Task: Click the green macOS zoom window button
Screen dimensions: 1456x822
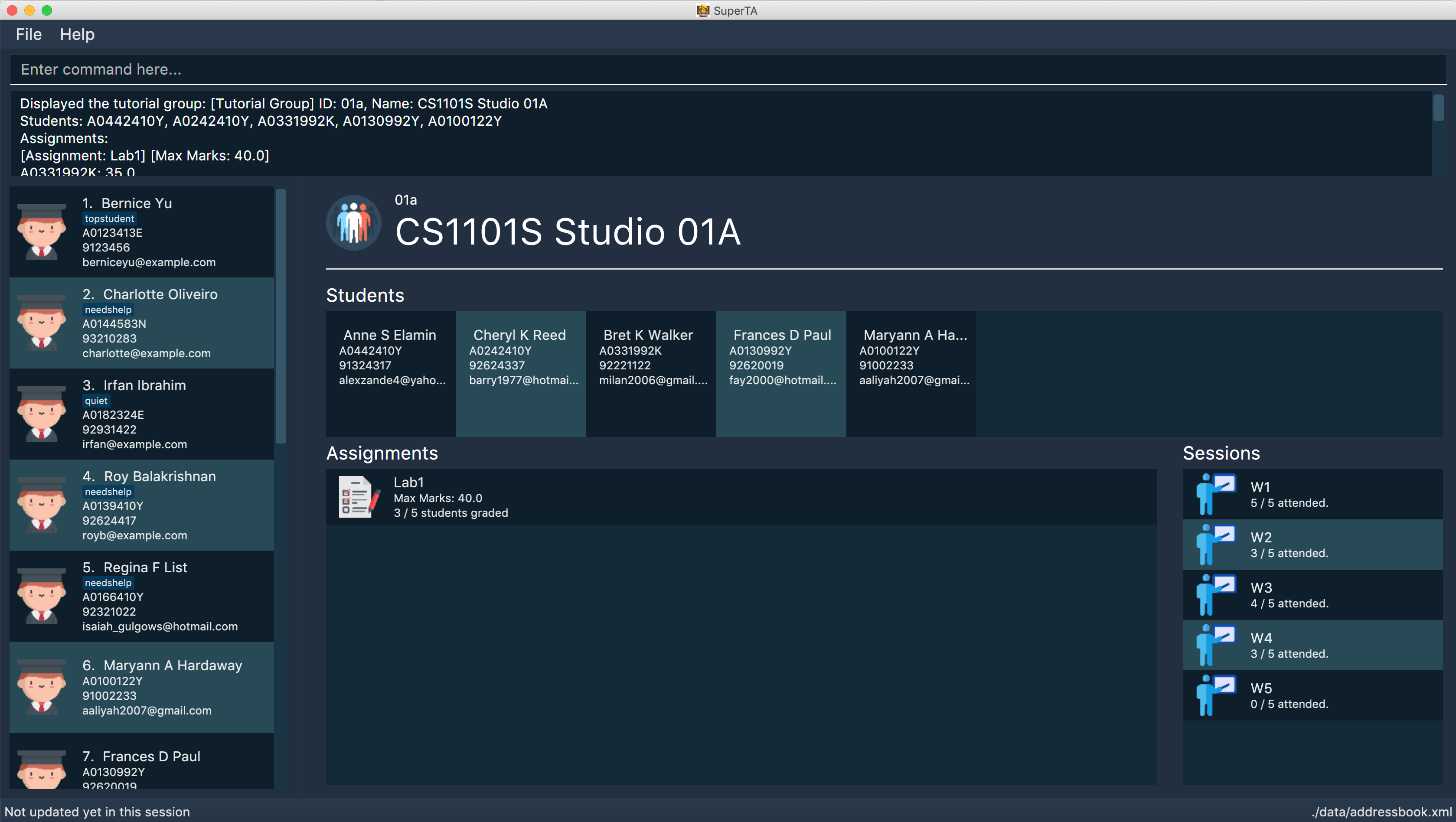Action: click(47, 10)
